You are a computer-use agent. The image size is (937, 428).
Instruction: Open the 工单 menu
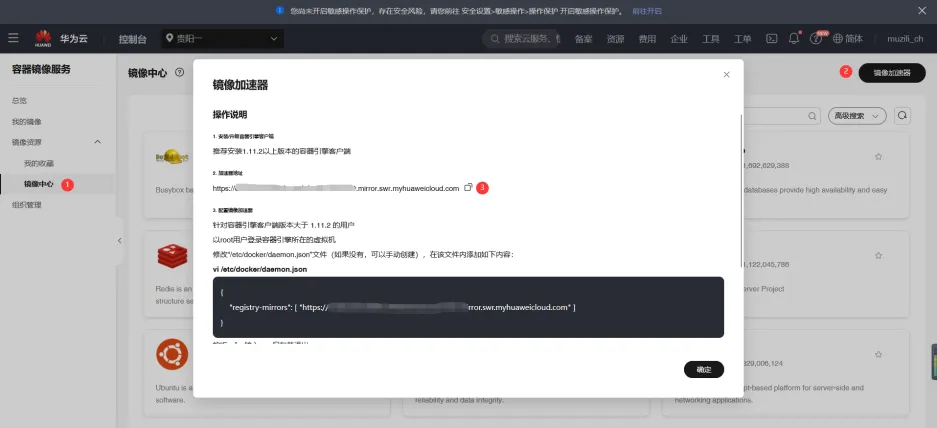click(x=742, y=39)
